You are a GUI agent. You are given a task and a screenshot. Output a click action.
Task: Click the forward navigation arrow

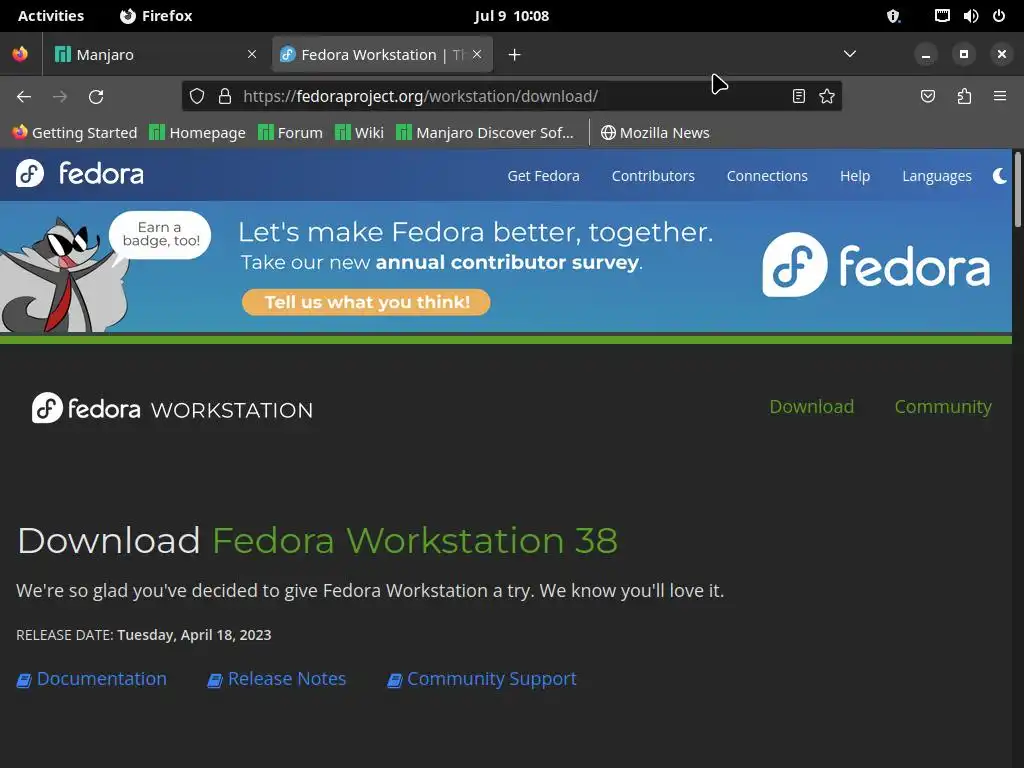click(x=60, y=97)
